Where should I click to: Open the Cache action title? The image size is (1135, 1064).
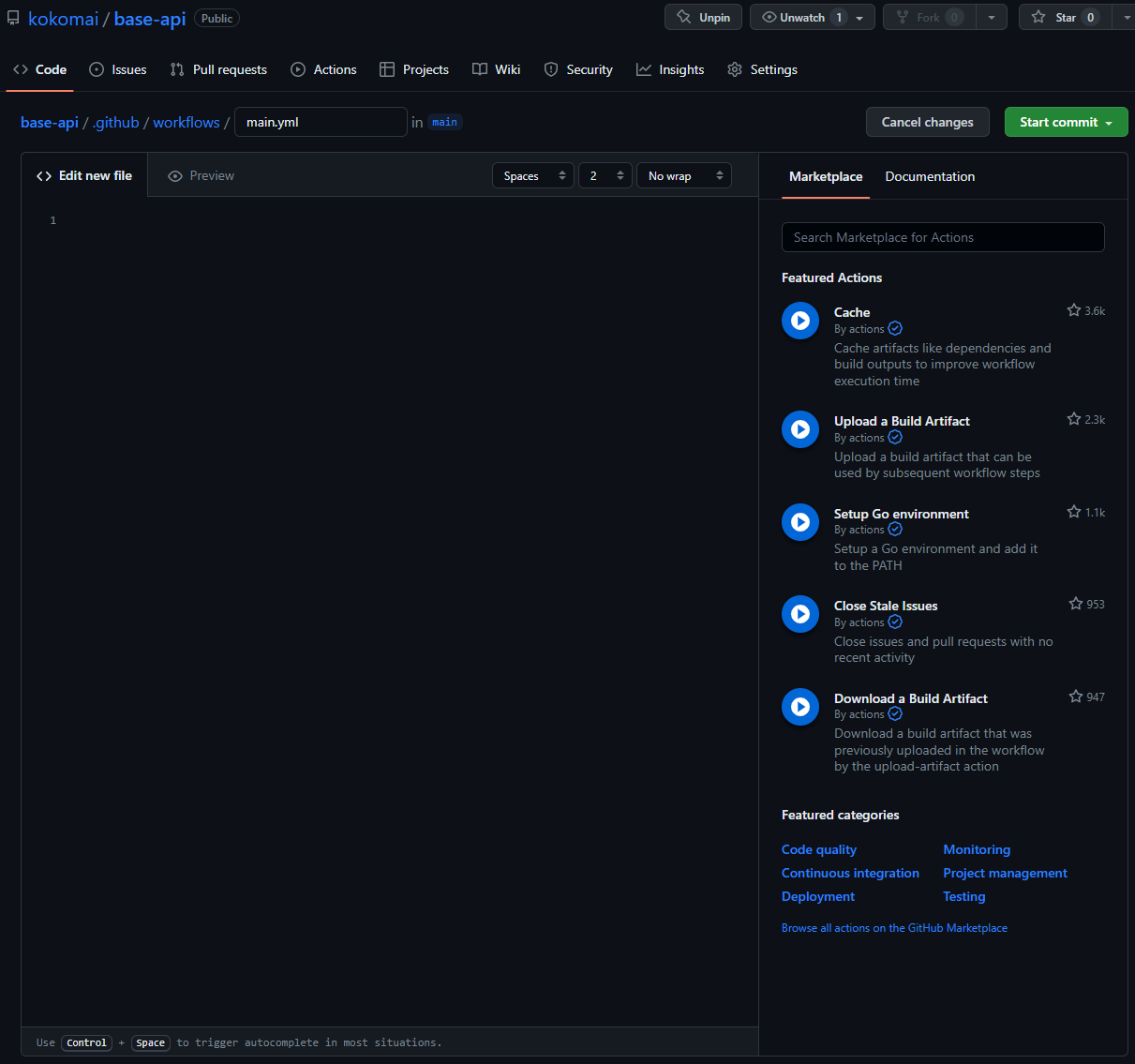[x=852, y=312]
